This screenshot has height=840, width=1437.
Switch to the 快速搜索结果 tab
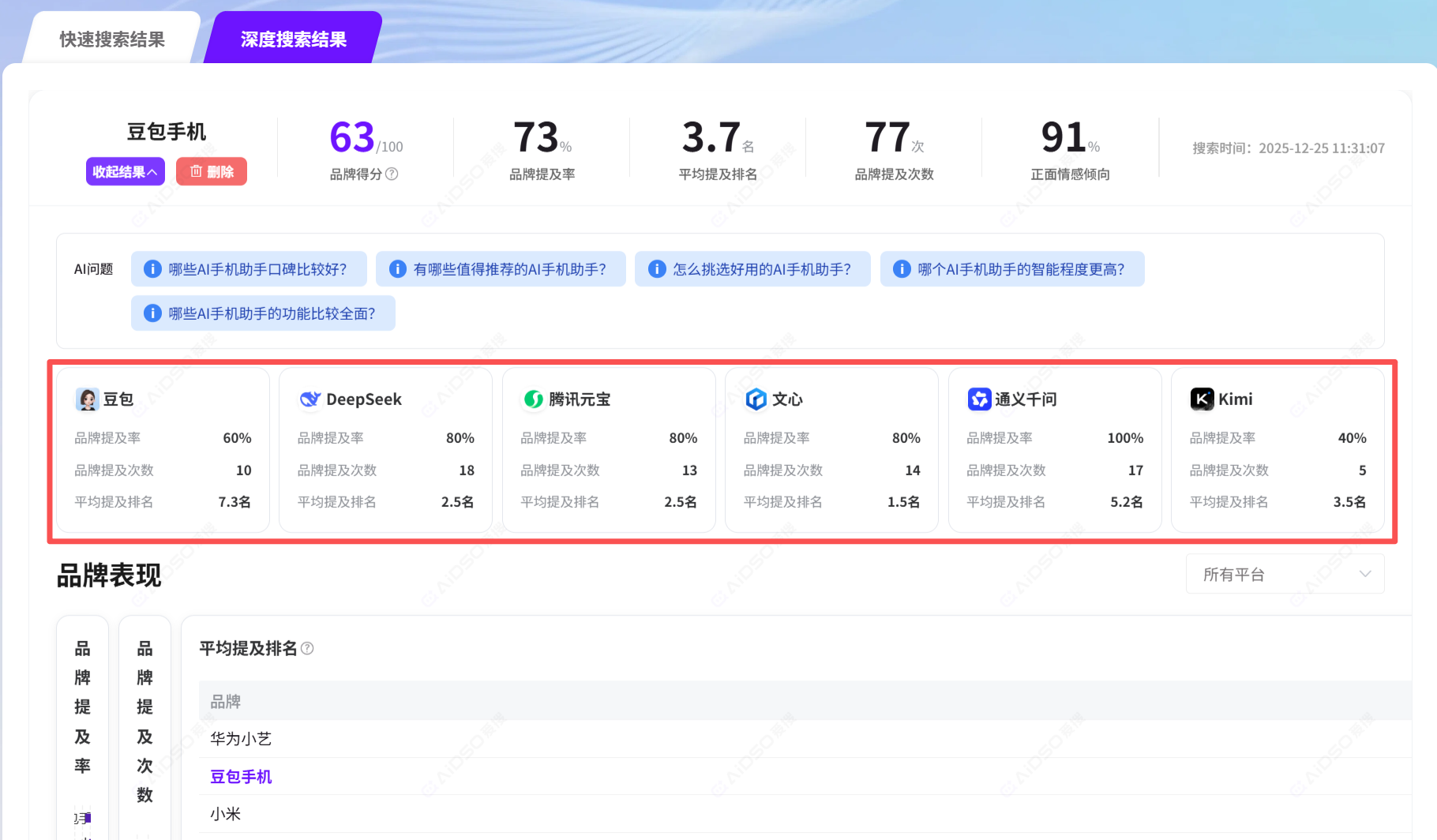tap(112, 39)
